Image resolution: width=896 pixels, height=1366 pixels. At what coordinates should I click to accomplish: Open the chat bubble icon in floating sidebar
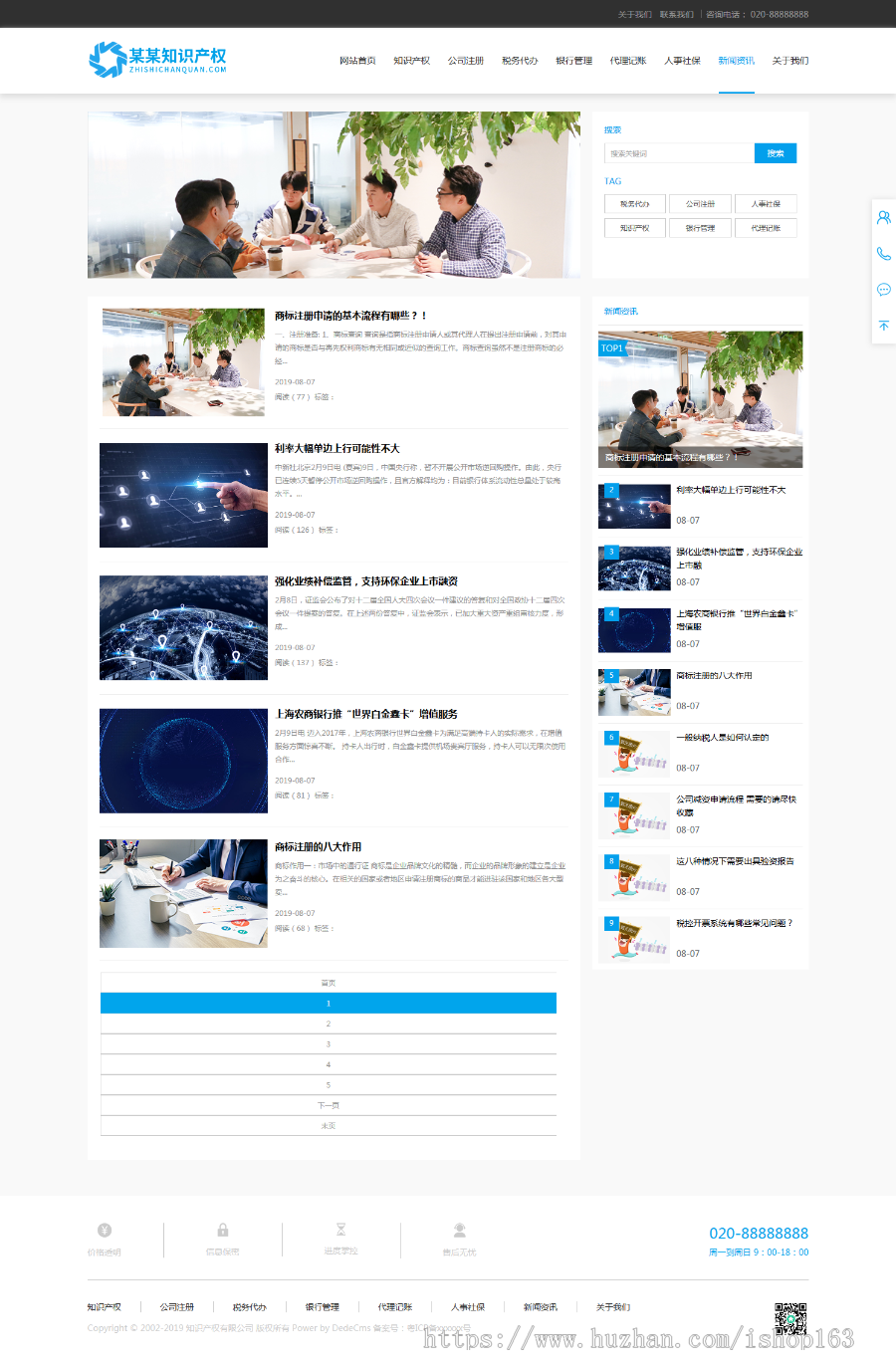(x=883, y=290)
